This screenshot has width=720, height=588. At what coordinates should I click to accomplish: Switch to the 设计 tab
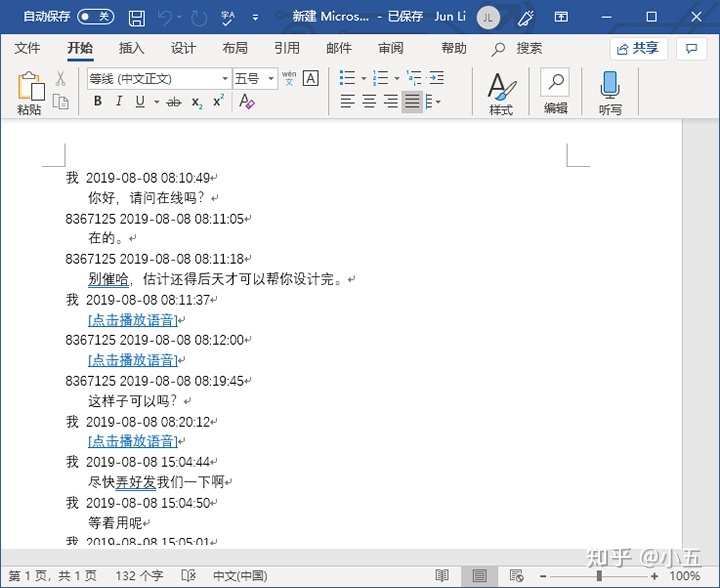183,48
